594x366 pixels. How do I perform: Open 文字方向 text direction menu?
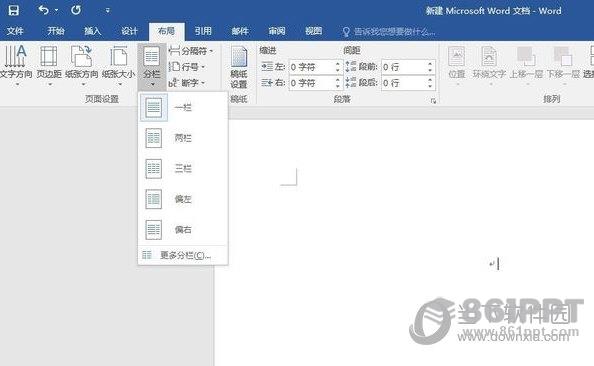[16, 65]
